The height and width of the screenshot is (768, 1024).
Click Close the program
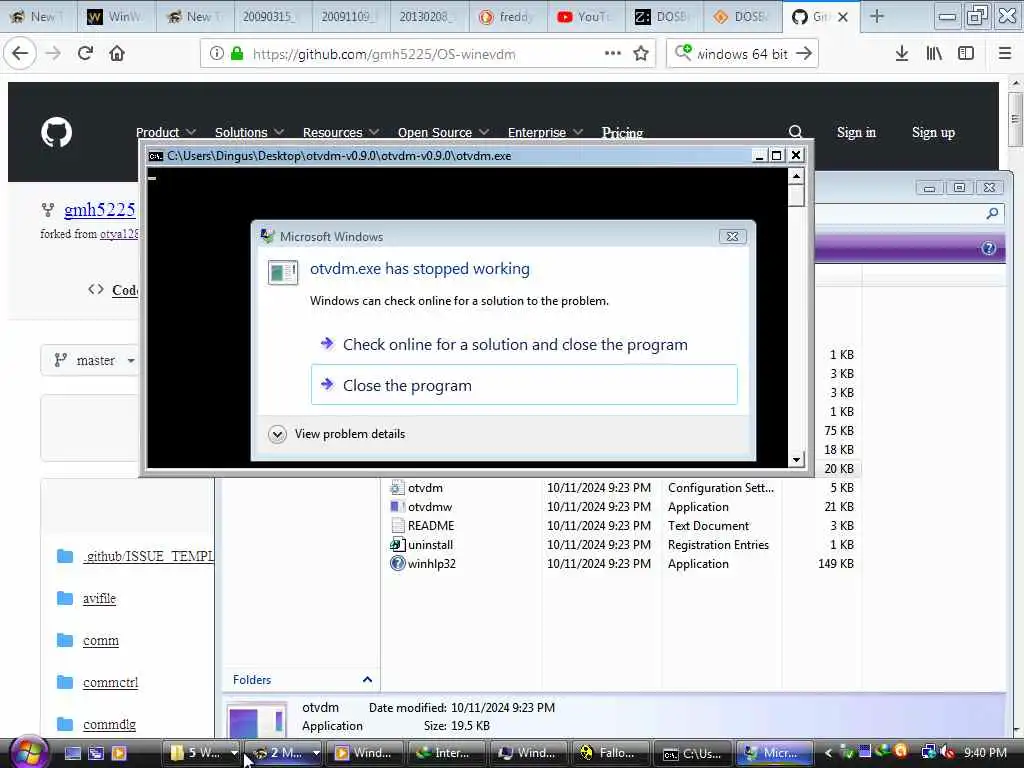coord(524,385)
